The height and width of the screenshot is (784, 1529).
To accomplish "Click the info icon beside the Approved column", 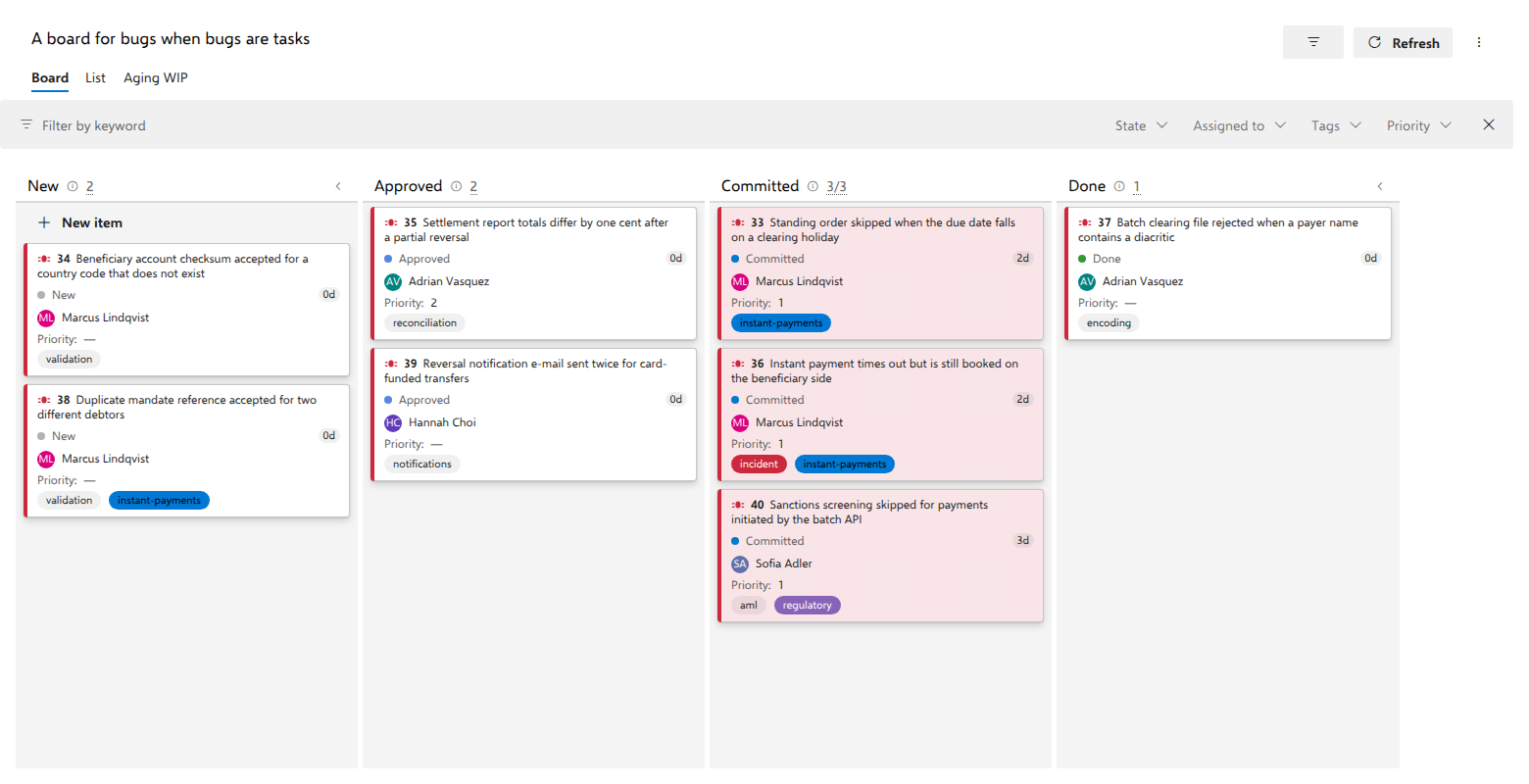I will click(x=457, y=186).
